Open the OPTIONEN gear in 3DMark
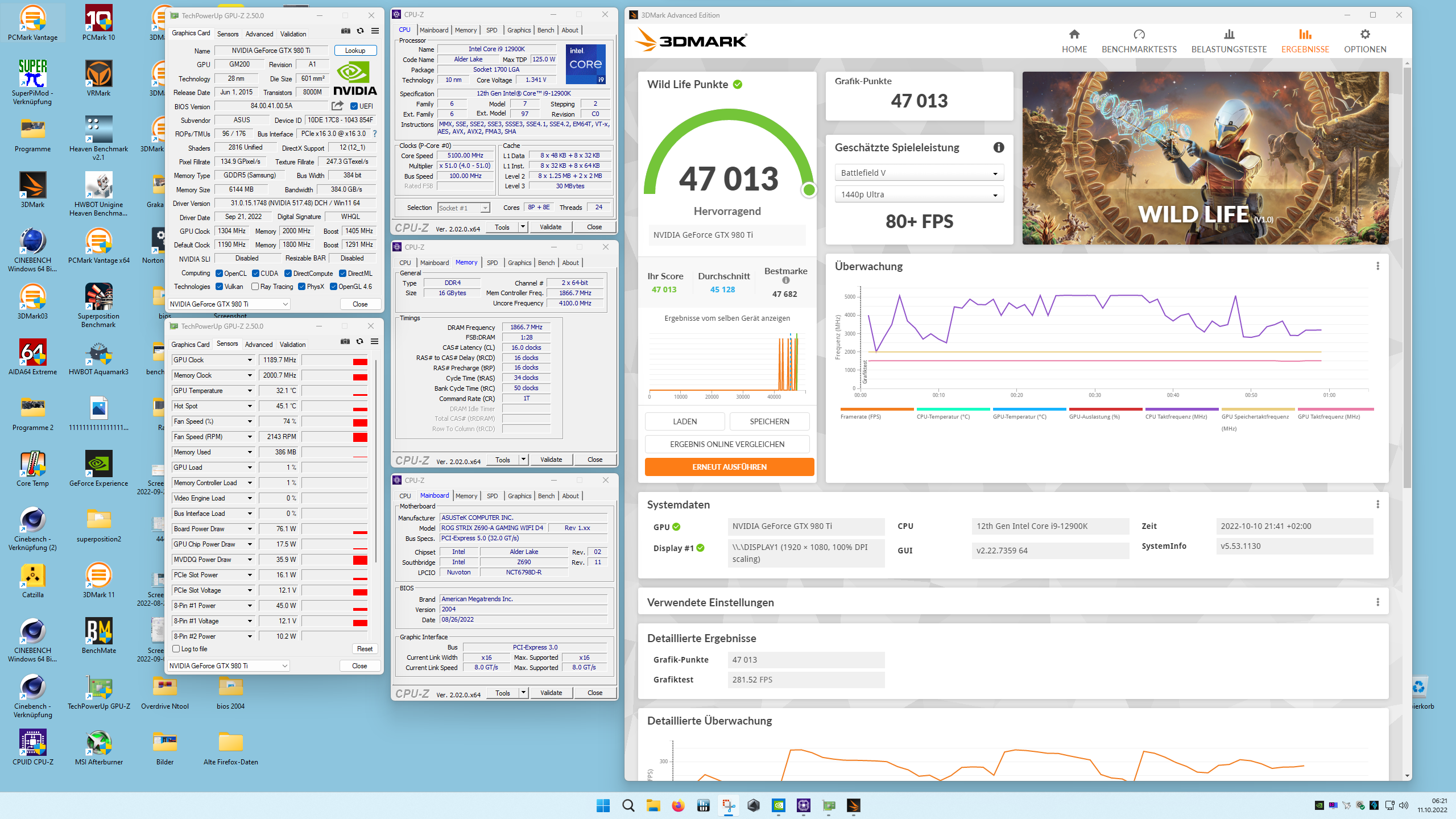This screenshot has height=819, width=1456. coord(1364,42)
